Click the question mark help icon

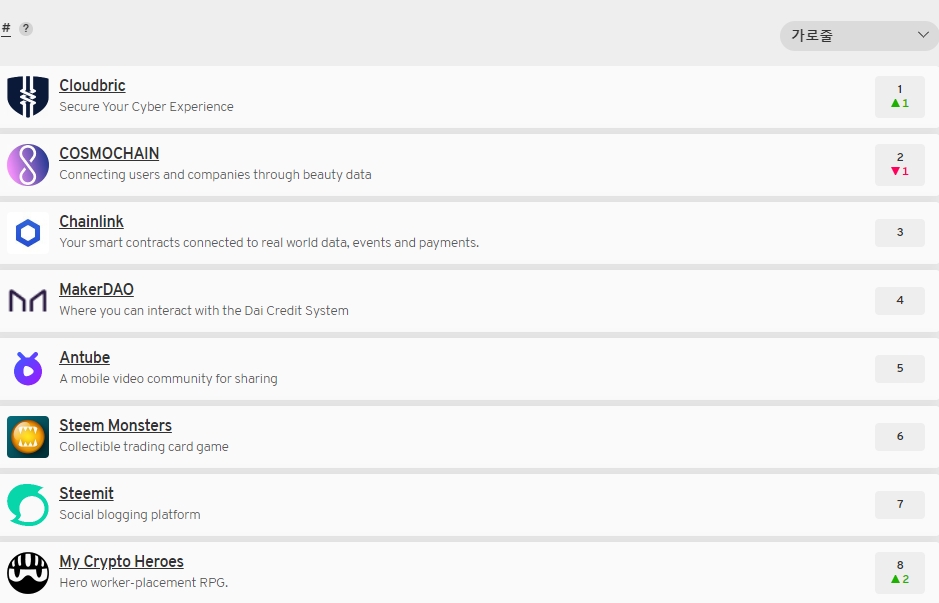26,28
